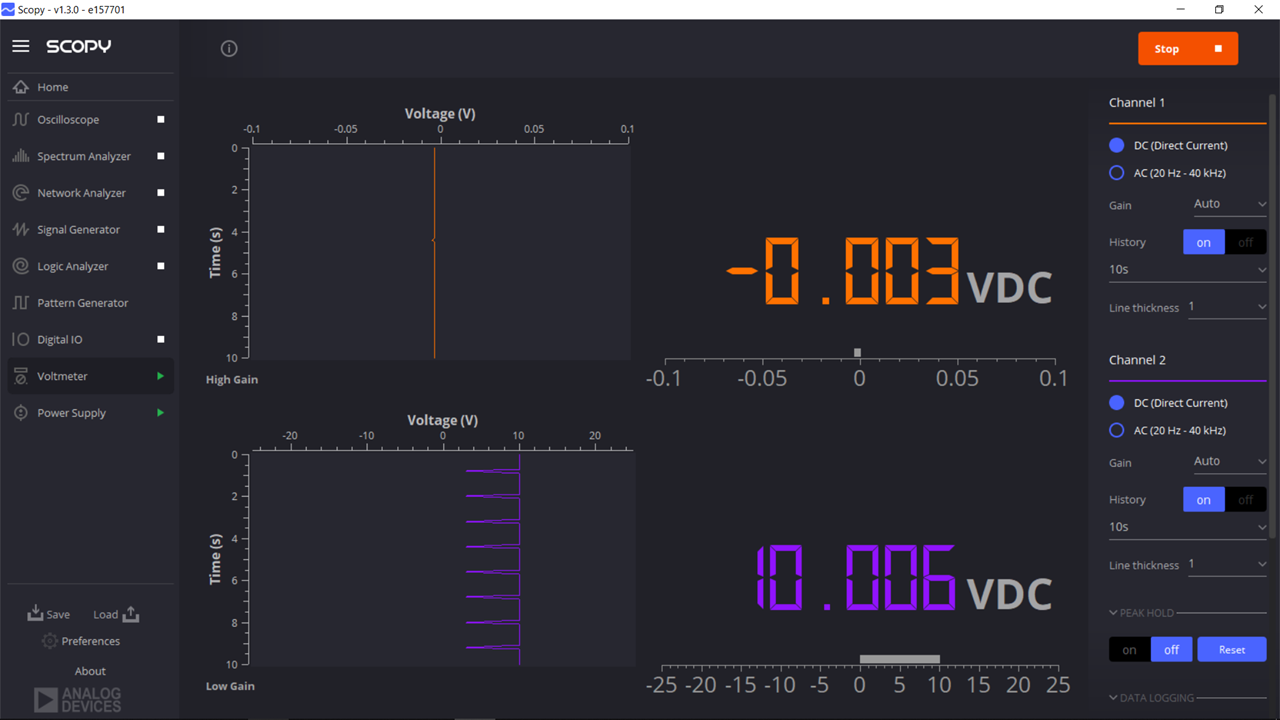Click the Power Supply green run triangle
1280x720 pixels.
click(161, 413)
